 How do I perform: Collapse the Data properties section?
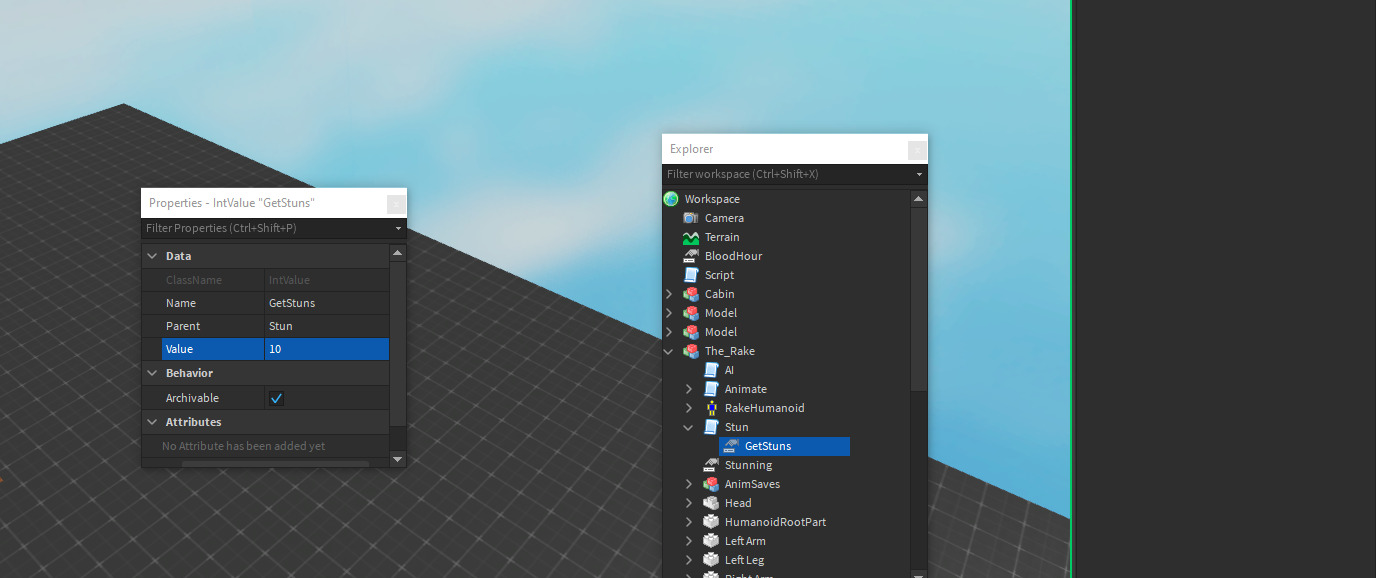point(152,256)
